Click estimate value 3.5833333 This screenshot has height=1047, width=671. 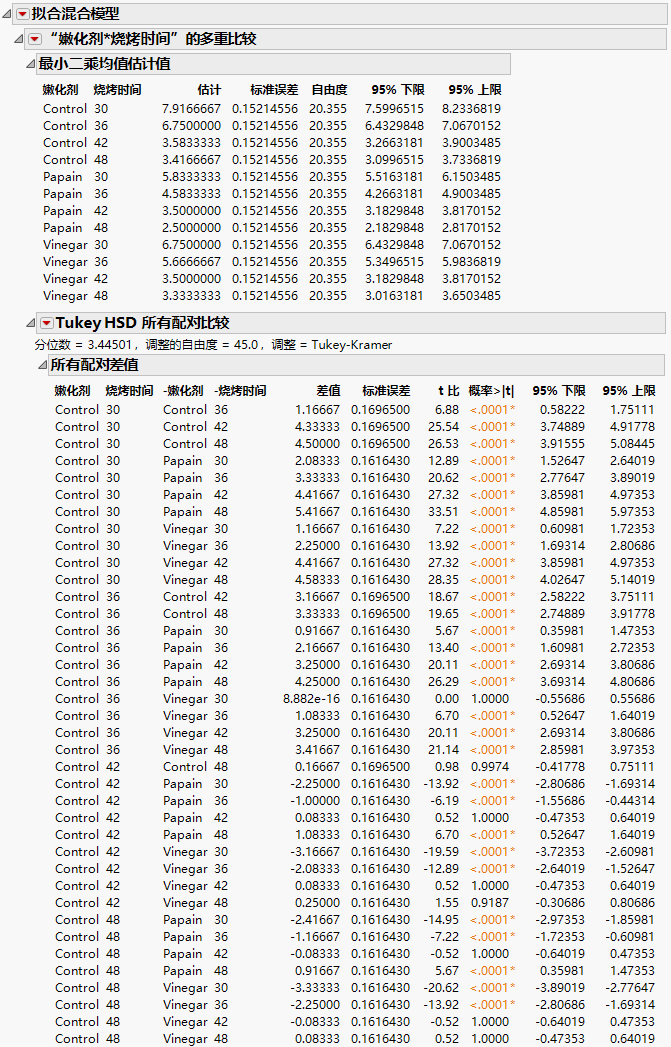click(191, 143)
